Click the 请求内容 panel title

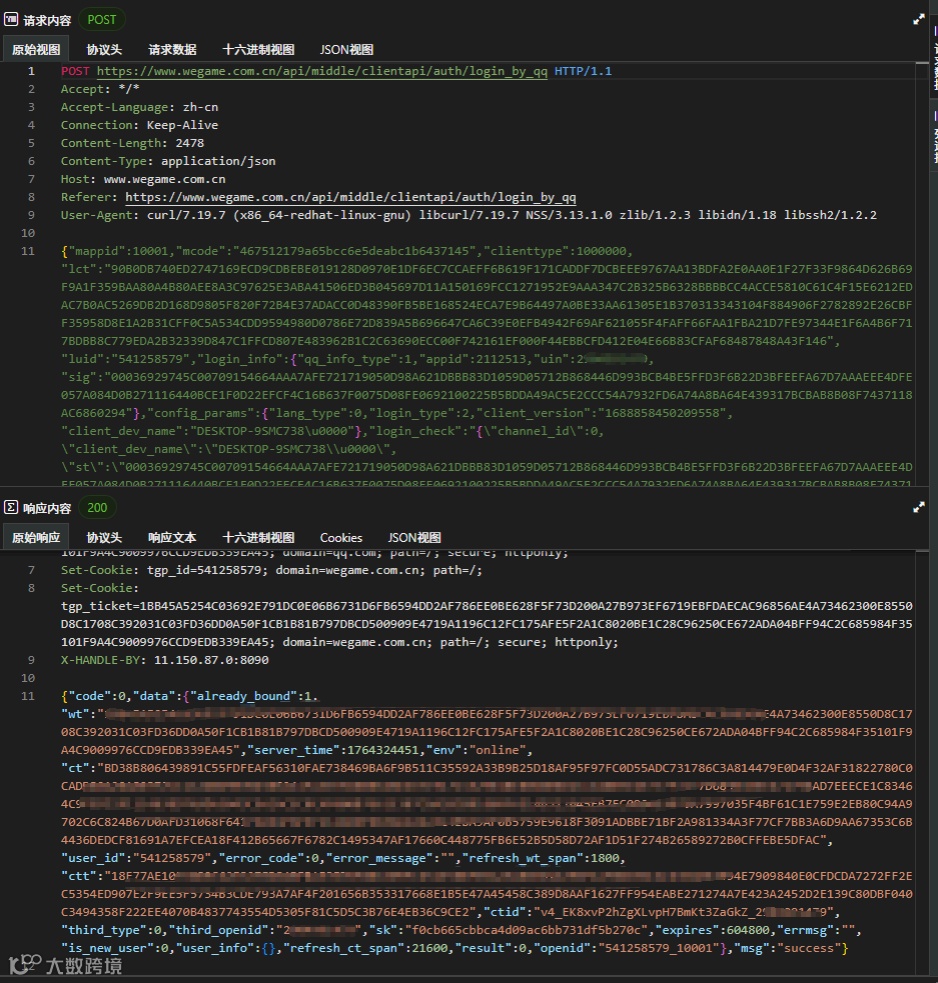click(x=47, y=20)
